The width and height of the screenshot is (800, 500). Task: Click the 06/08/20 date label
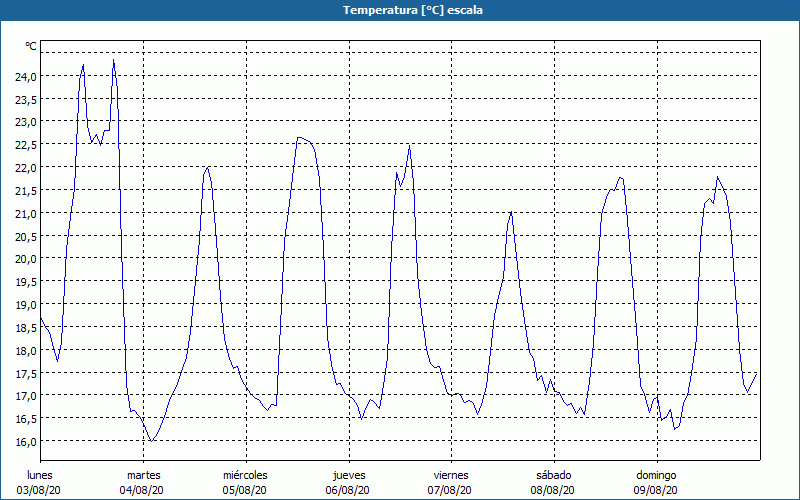[x=347, y=490]
